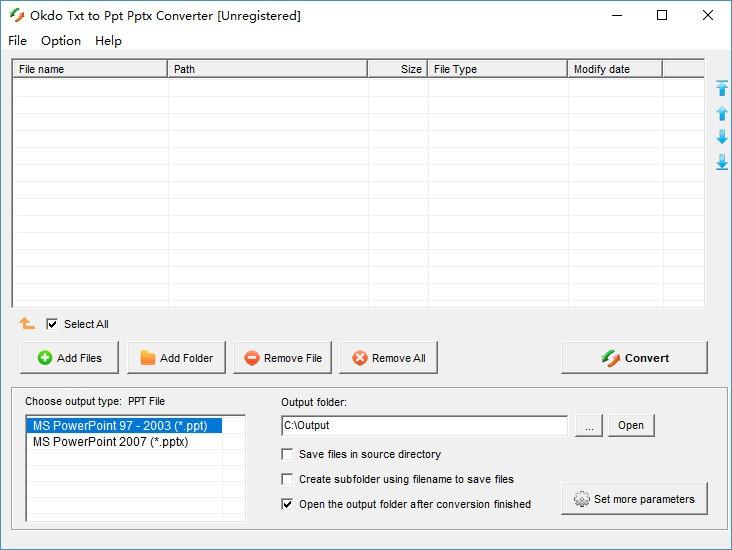Sort by the Path column header
Screen dimensions: 732x550
[267, 69]
